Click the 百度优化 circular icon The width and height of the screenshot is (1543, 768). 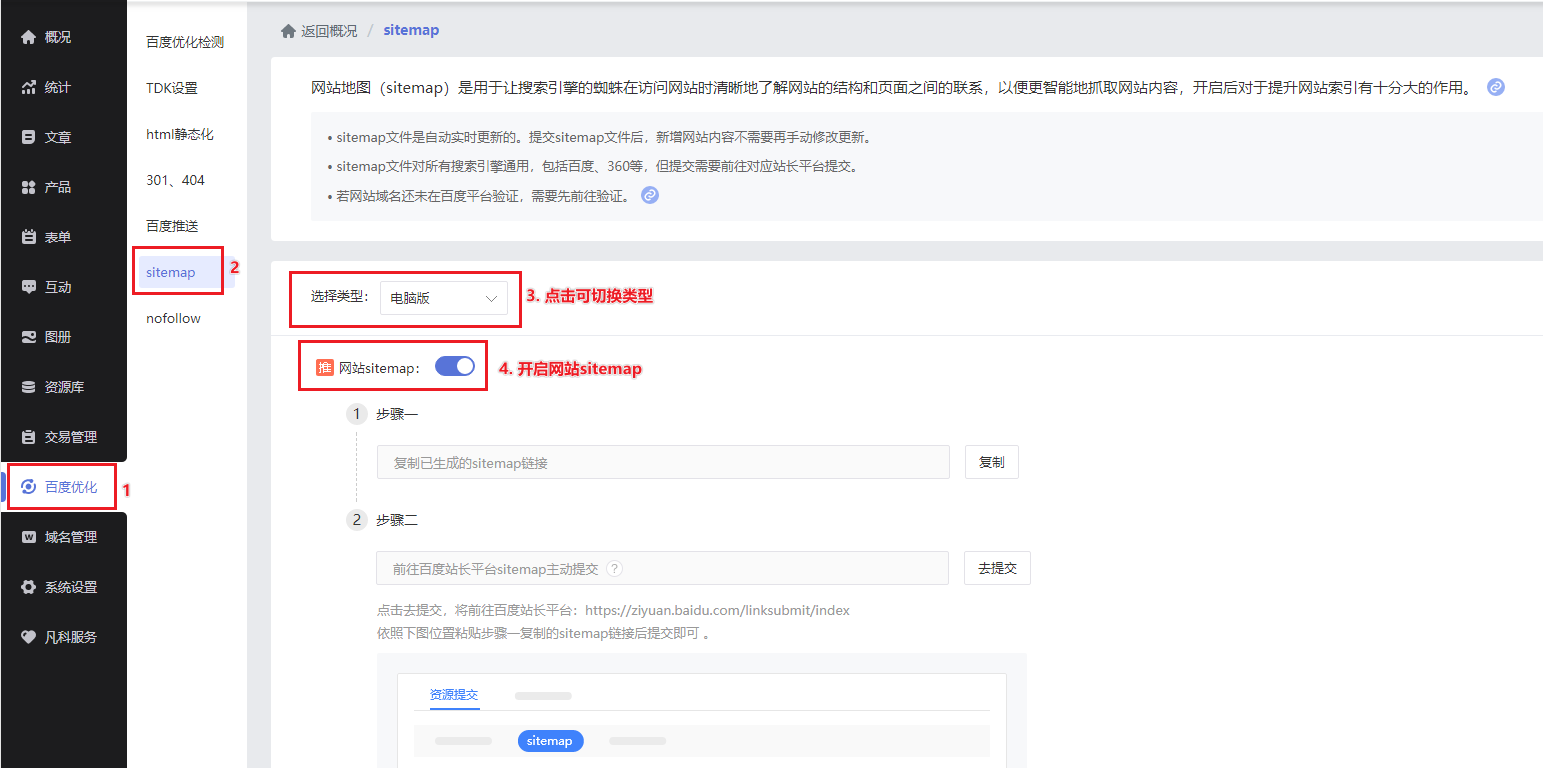[28, 487]
